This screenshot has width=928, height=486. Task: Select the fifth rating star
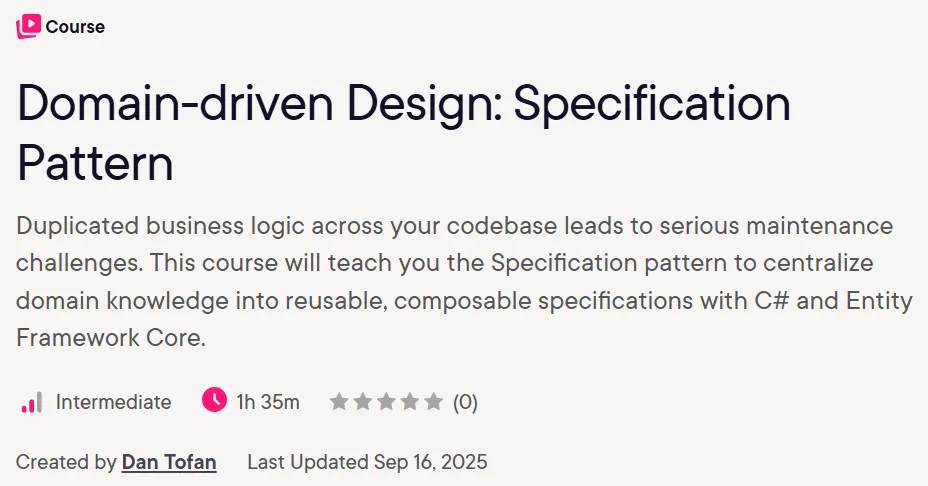click(434, 401)
